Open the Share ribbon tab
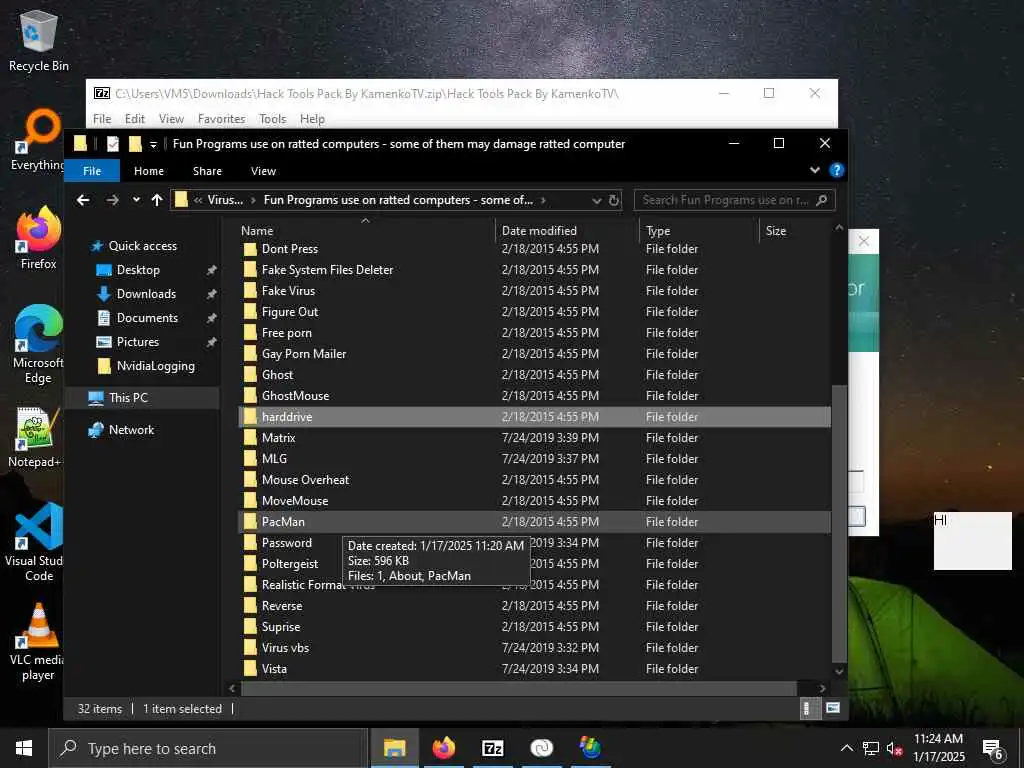 pyautogui.click(x=207, y=171)
